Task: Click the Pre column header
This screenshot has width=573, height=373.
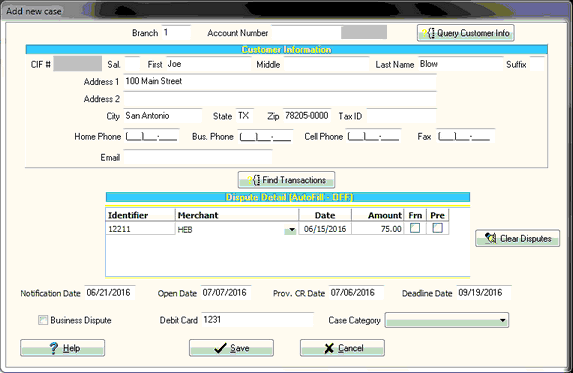Action: (x=437, y=215)
